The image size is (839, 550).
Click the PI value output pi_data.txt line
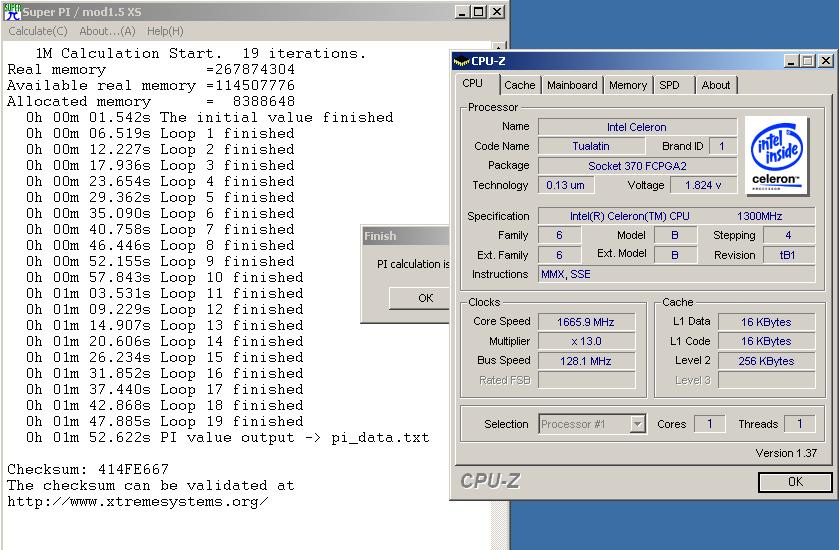(227, 438)
